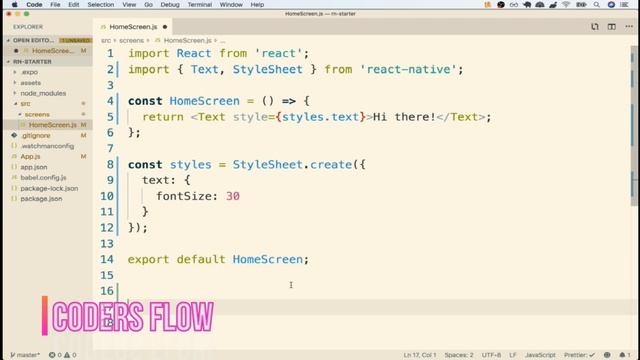Click the macOS Spotlight search icon
This screenshot has width=640, height=360.
[596, 4]
